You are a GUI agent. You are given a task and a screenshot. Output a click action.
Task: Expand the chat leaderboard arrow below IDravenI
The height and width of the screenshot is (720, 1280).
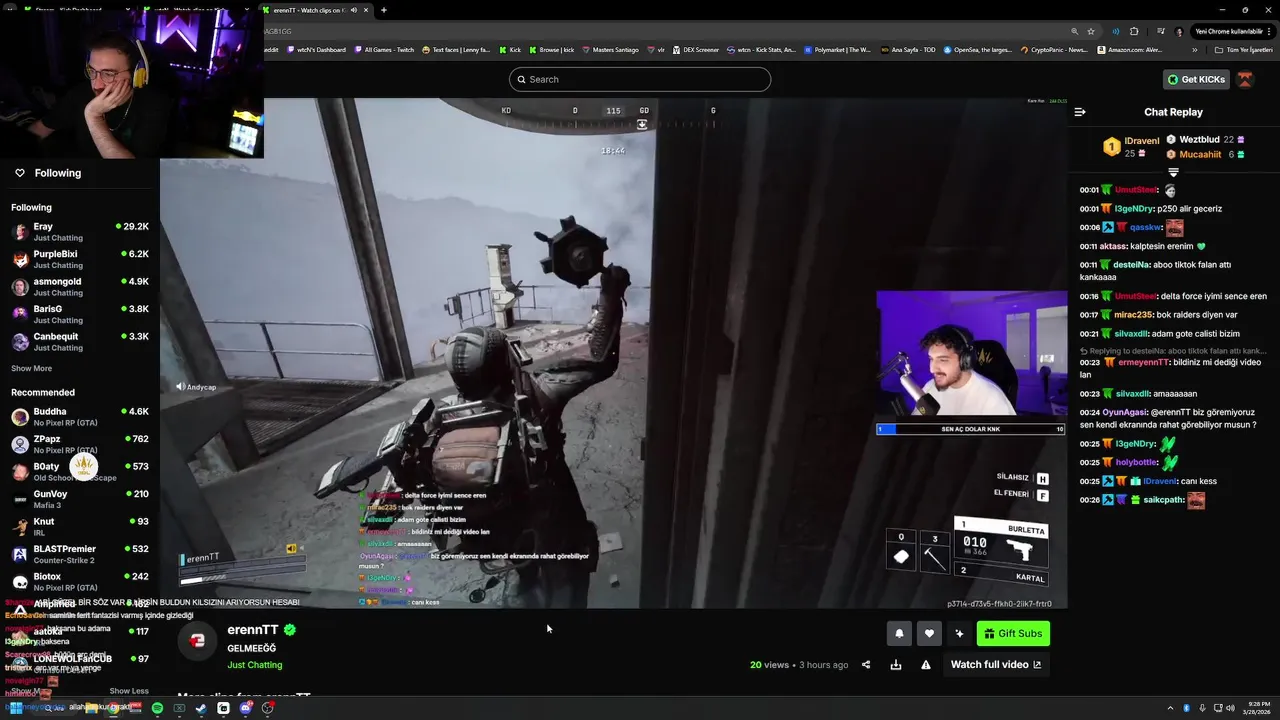coord(1173,172)
